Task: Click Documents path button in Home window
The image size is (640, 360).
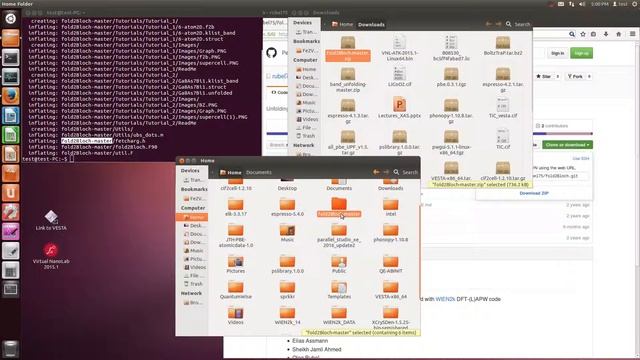Action: point(259,172)
